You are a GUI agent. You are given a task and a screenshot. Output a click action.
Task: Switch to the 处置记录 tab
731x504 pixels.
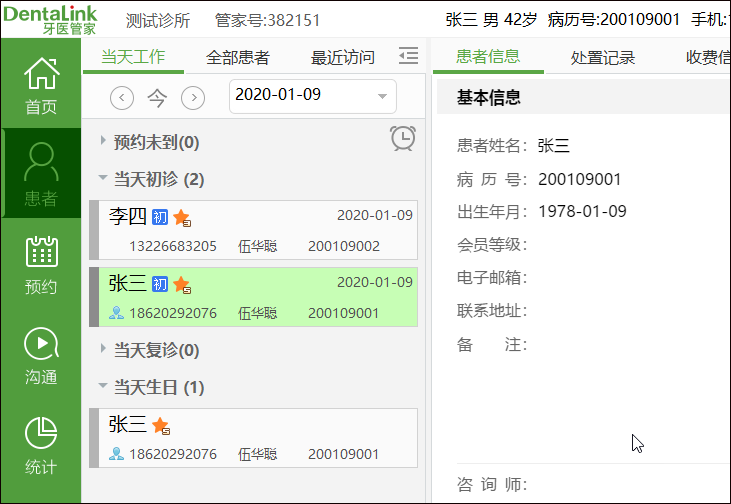click(603, 57)
